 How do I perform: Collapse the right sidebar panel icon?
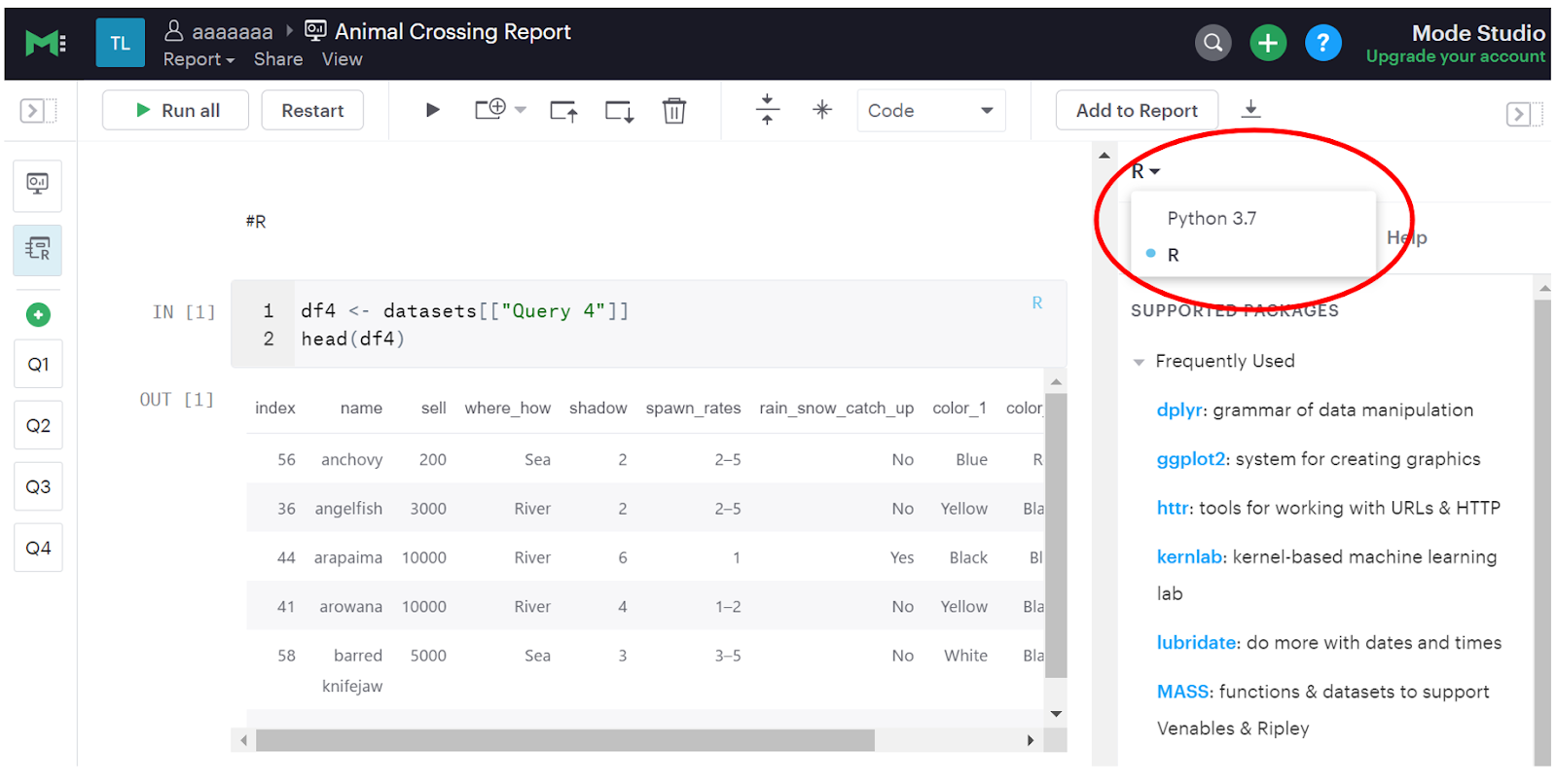(x=1523, y=114)
